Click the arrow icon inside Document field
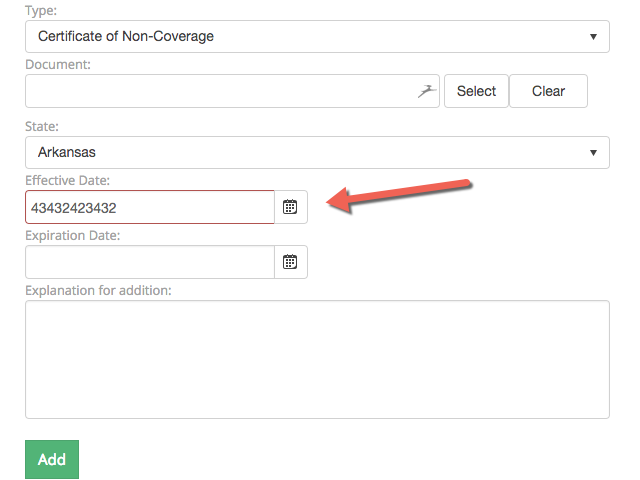The width and height of the screenshot is (640, 480). click(x=427, y=91)
